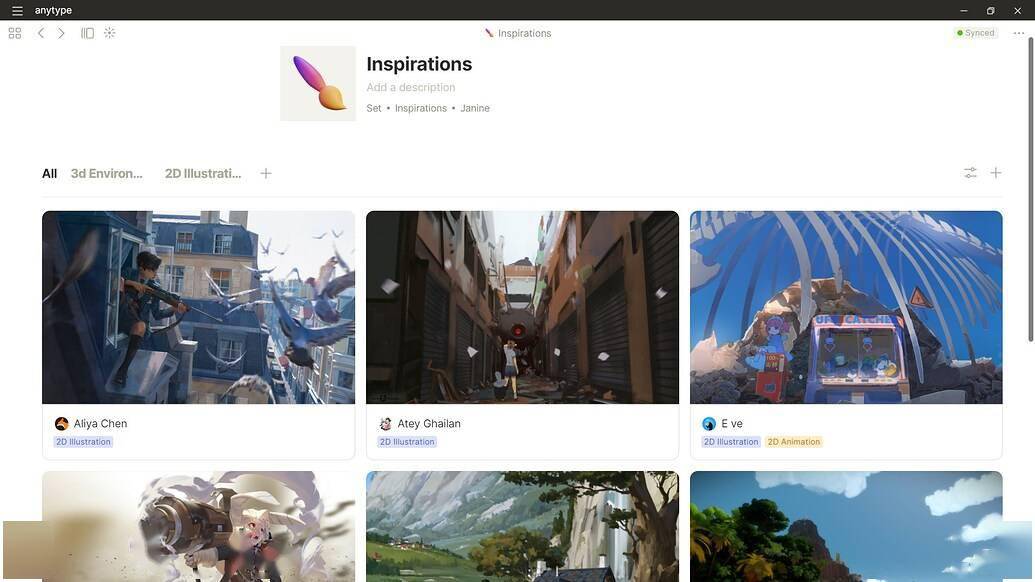Viewport: 1035px width, 582px height.
Task: Open the Atey Ghailan entry title
Action: [x=429, y=424]
